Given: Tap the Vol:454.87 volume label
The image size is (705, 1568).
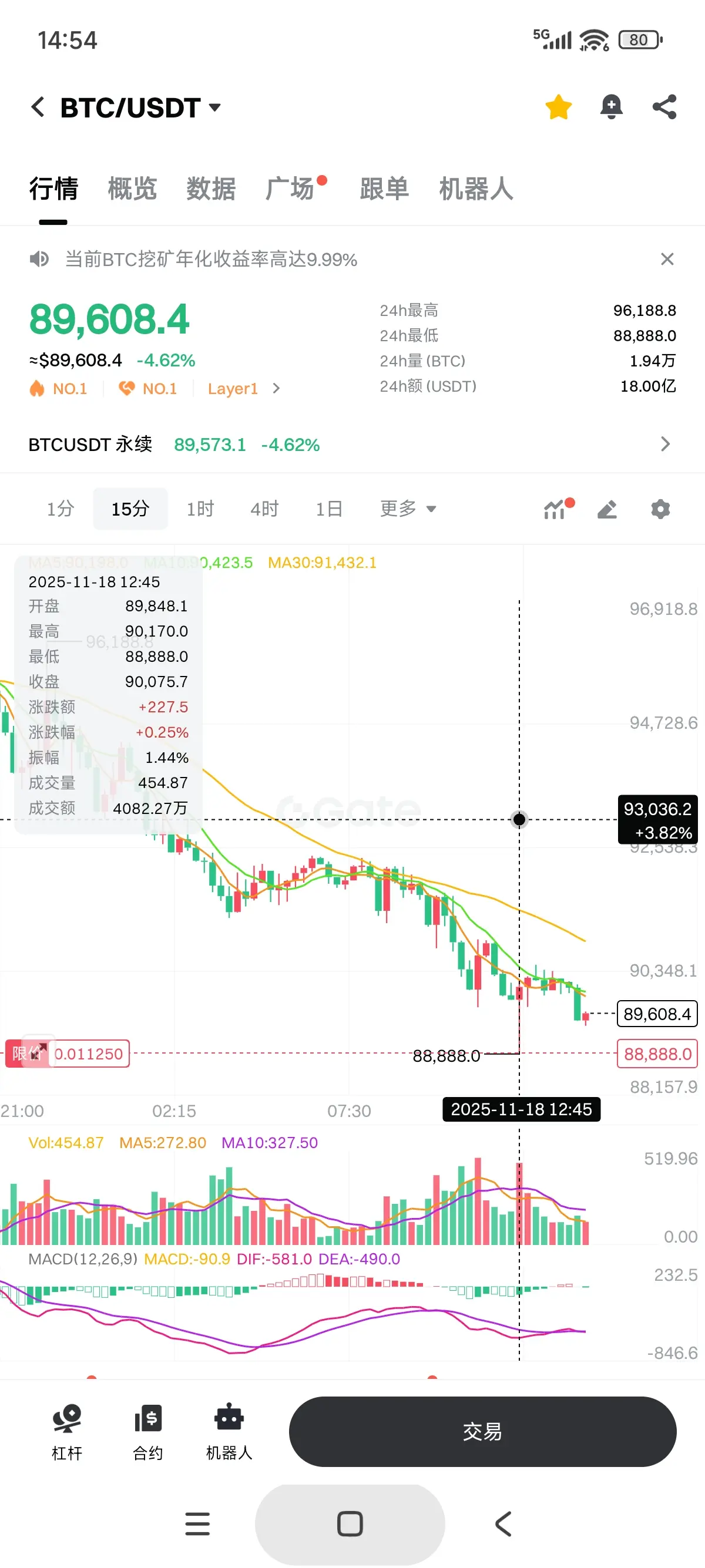Looking at the screenshot, I should coord(66,1142).
